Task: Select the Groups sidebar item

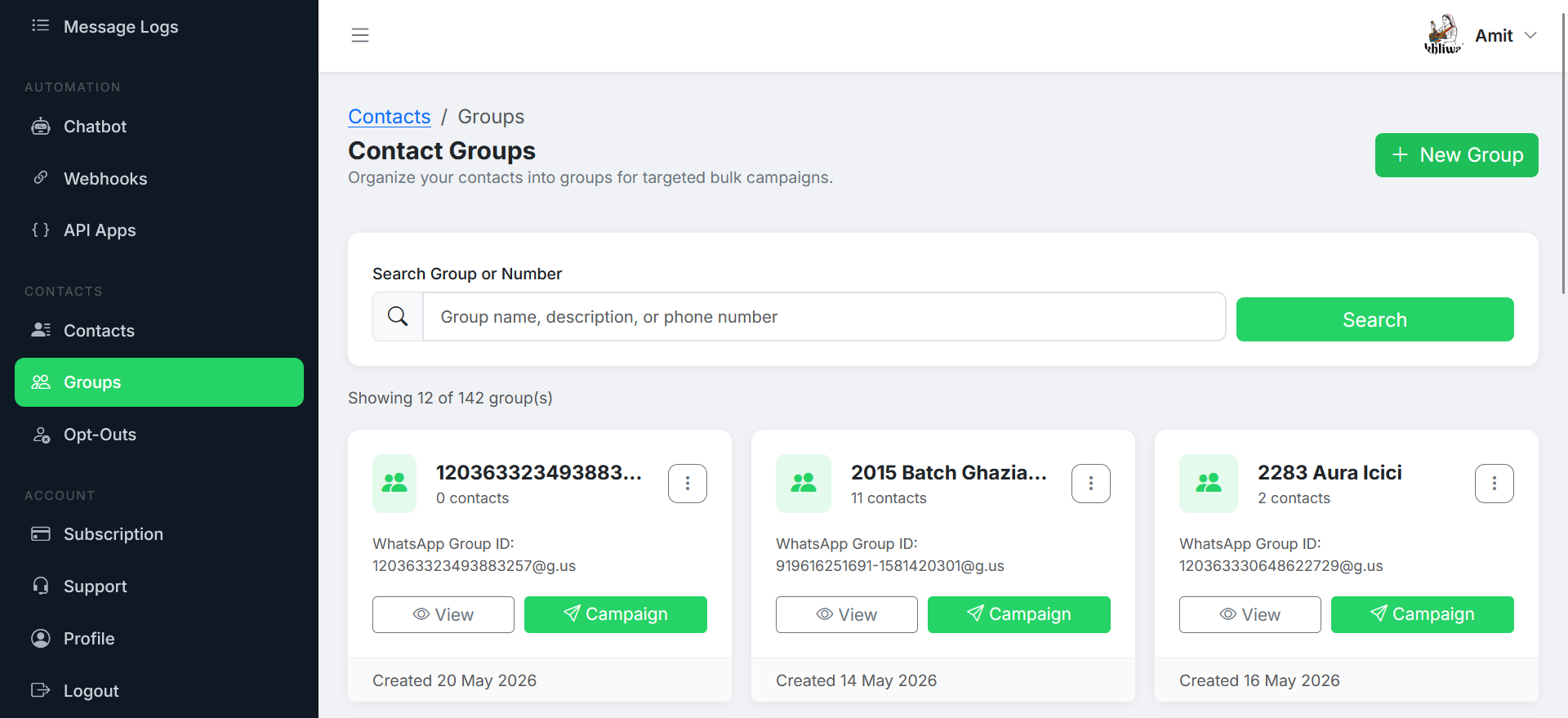Action: (159, 382)
